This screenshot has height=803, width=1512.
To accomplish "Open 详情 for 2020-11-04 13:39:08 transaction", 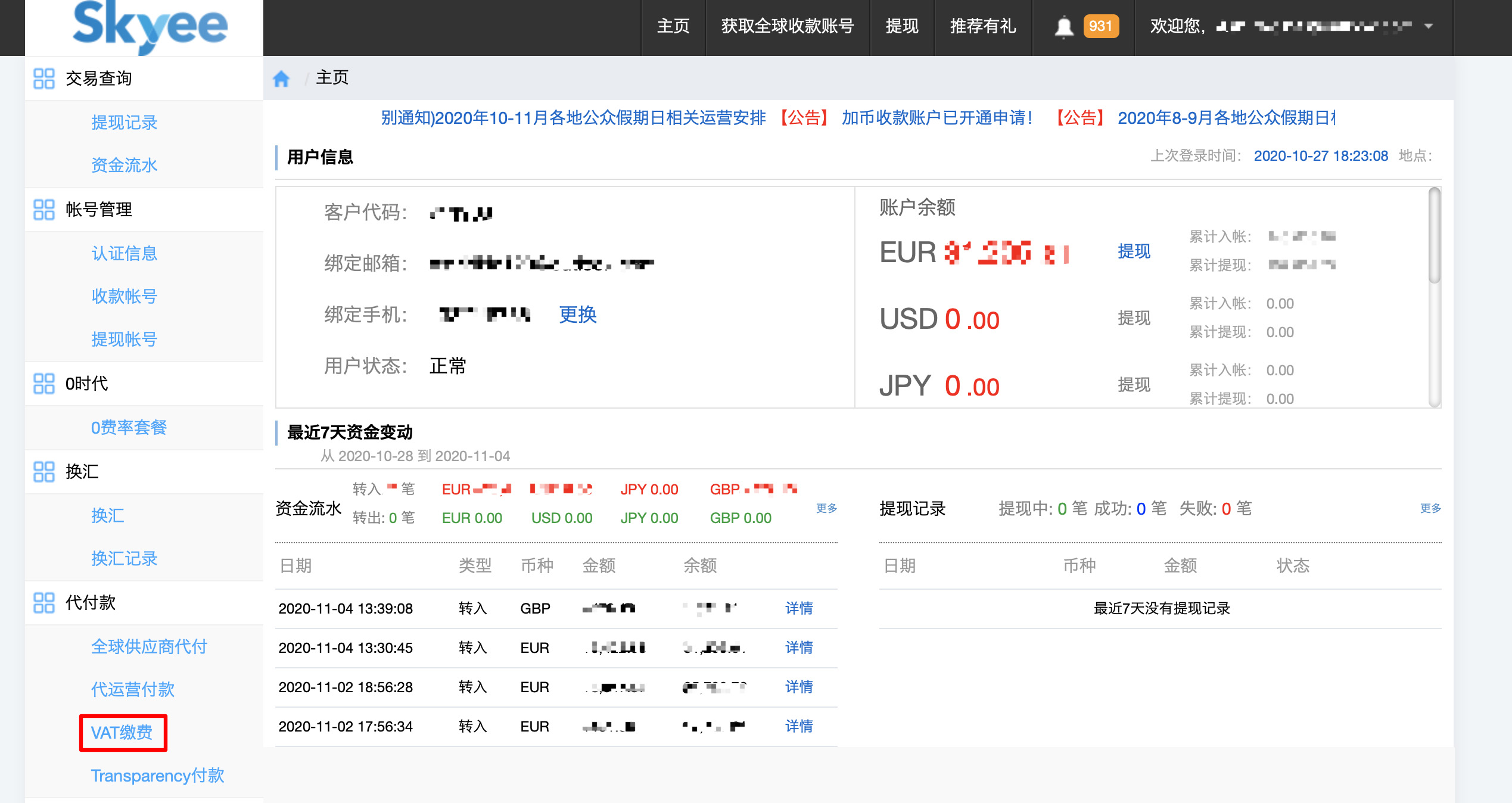I will coord(799,608).
